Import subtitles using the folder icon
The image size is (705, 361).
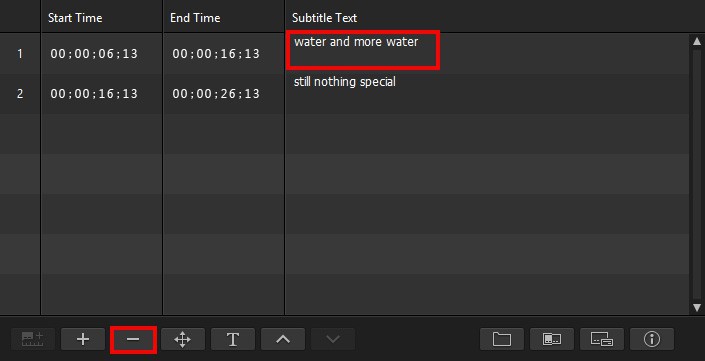tap(502, 339)
